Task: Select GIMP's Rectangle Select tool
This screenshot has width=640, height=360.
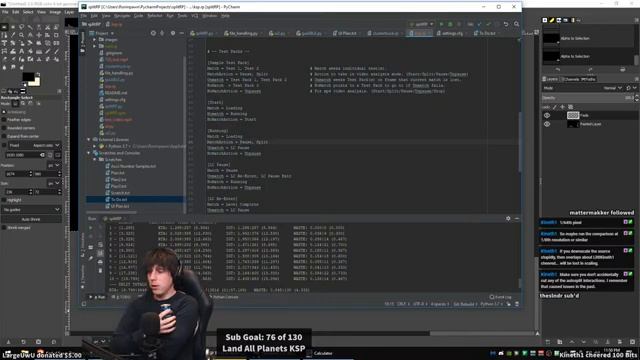Action: point(4,27)
